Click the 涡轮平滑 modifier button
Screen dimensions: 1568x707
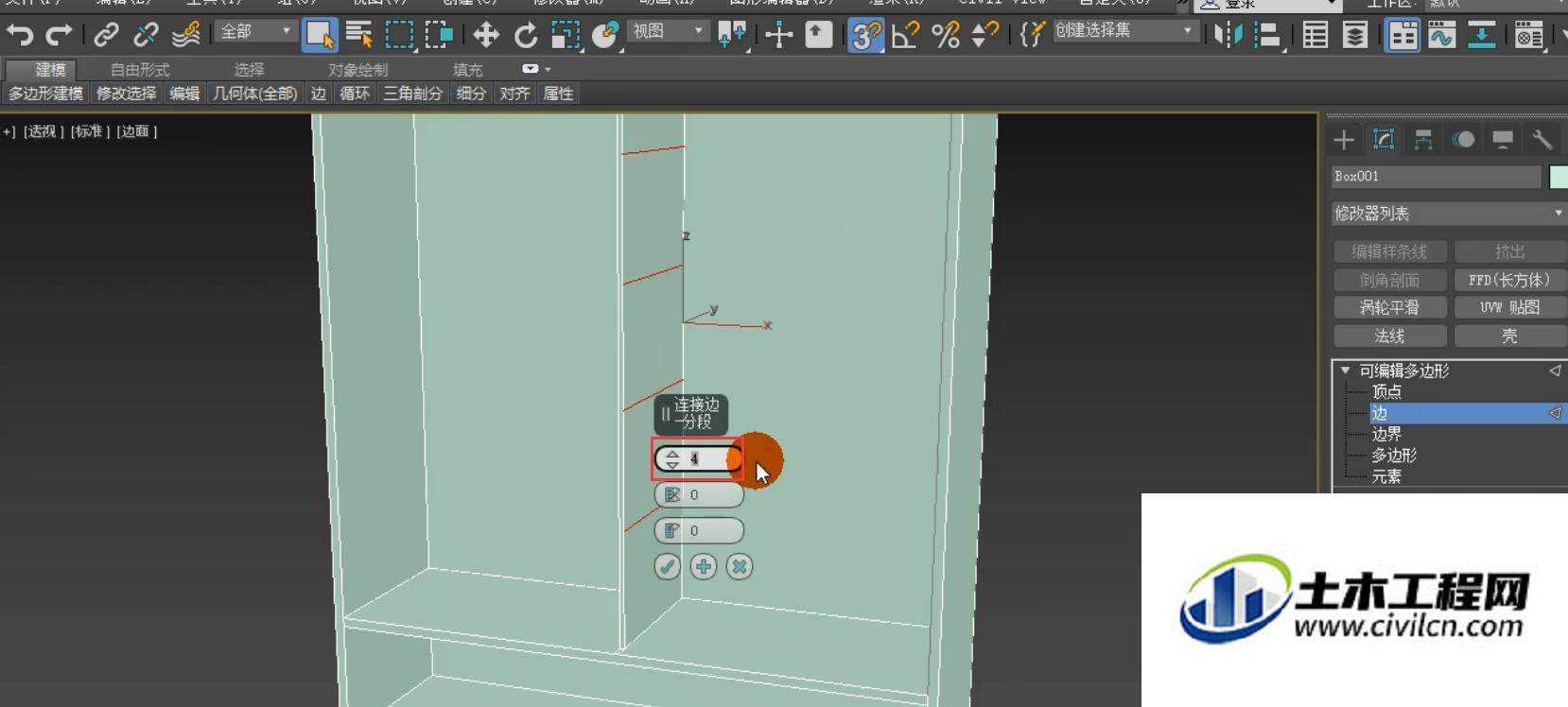click(x=1389, y=307)
